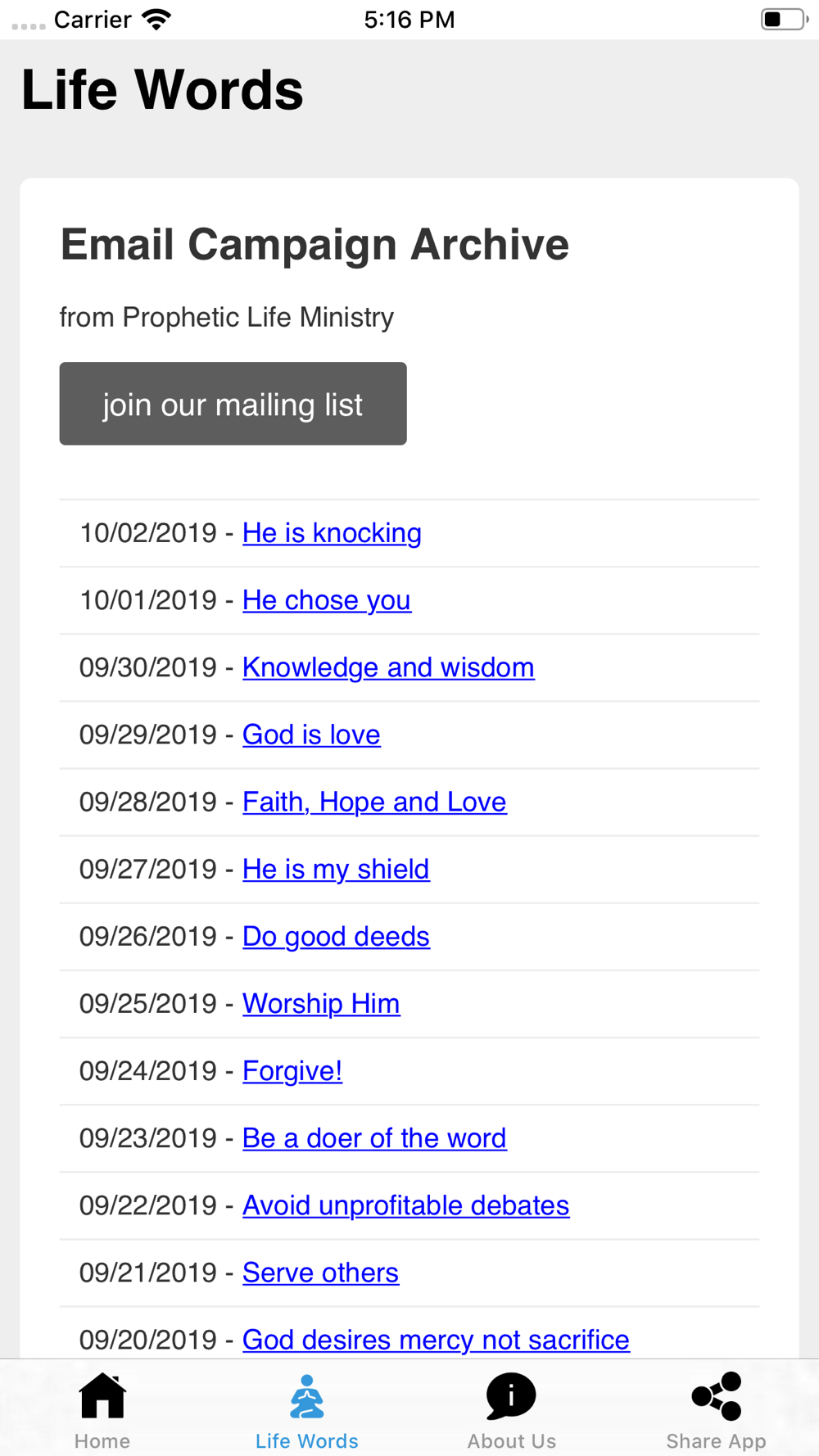Image resolution: width=819 pixels, height=1456 pixels.
Task: View the "Do good deeds" email
Action: coord(336,936)
